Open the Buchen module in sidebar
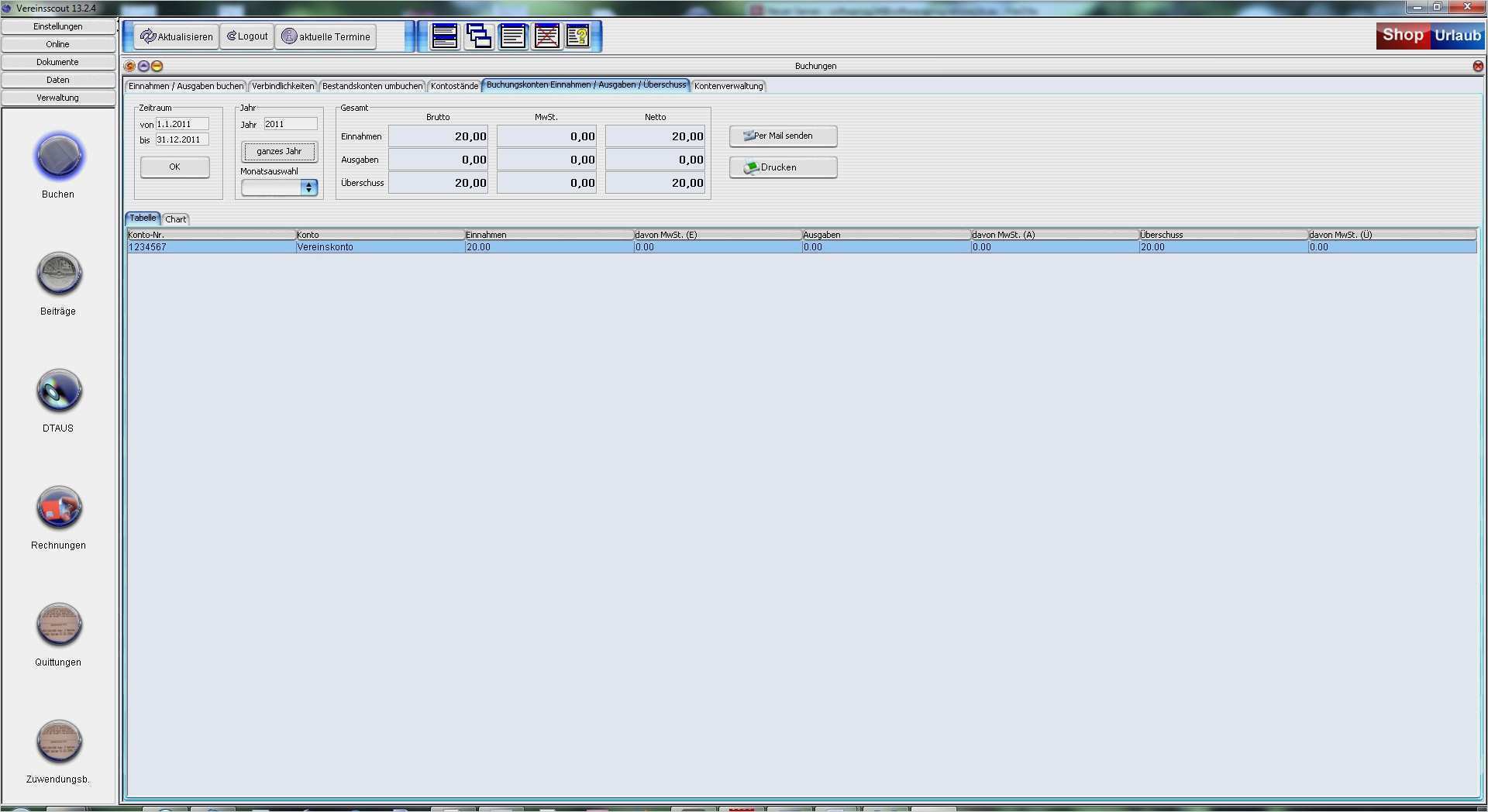The image size is (1488, 812). point(59,157)
